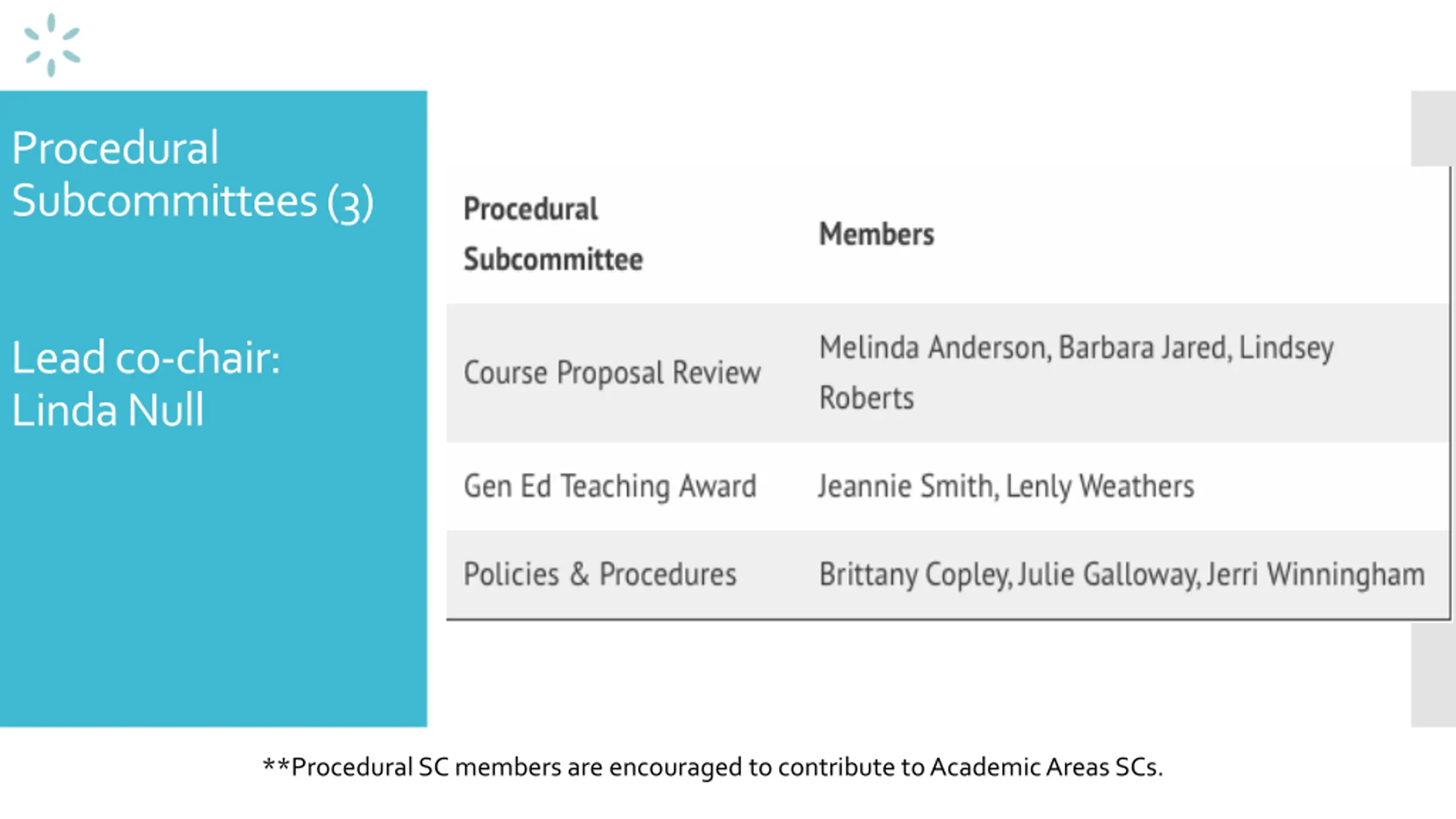
Task: Click the gray bar above the table's right edge
Action: tap(1433, 129)
